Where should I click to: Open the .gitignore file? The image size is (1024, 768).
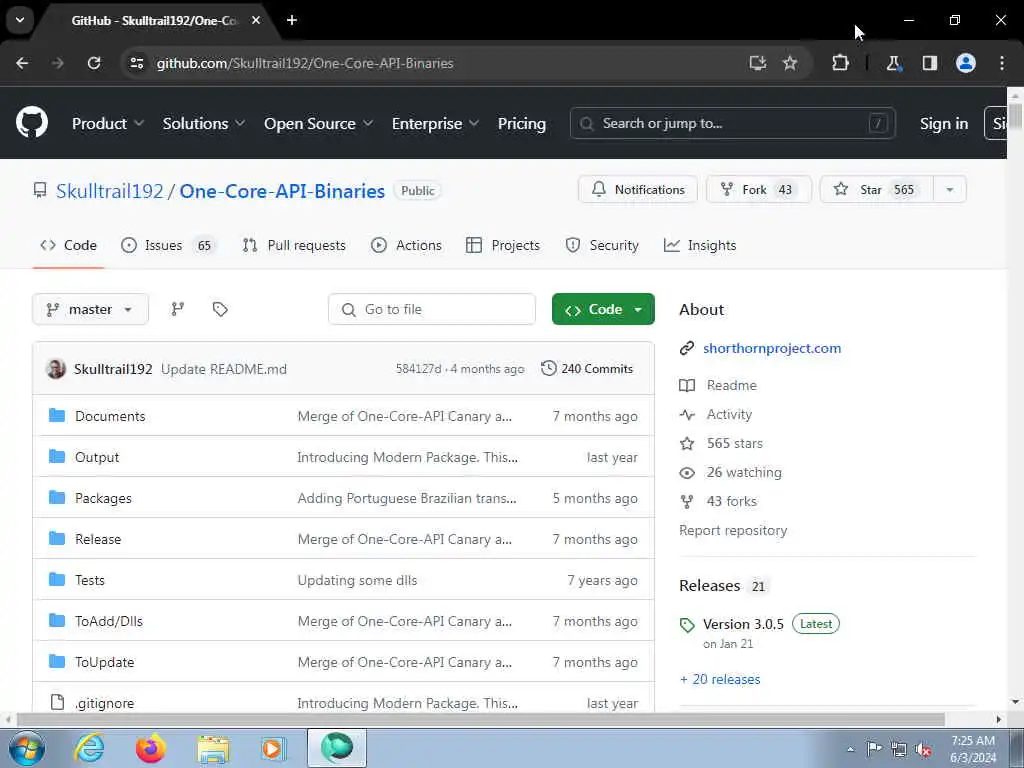pyautogui.click(x=104, y=703)
